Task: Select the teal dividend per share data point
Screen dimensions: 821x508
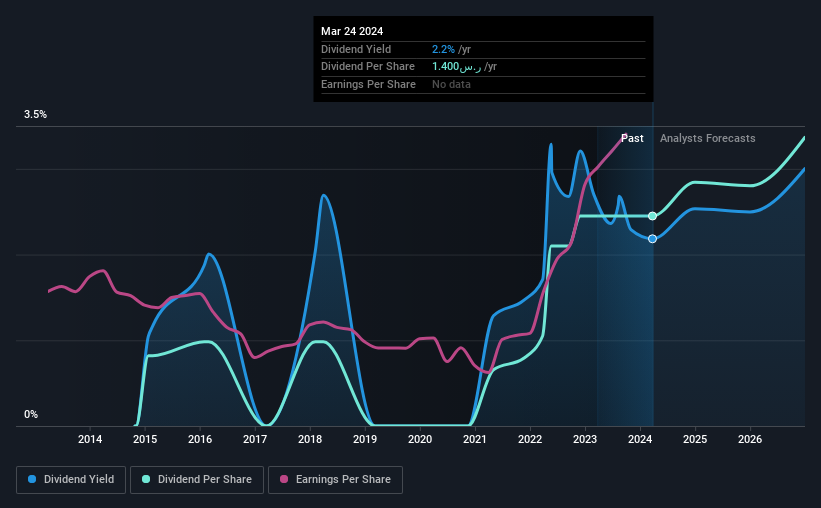Action: pyautogui.click(x=652, y=216)
